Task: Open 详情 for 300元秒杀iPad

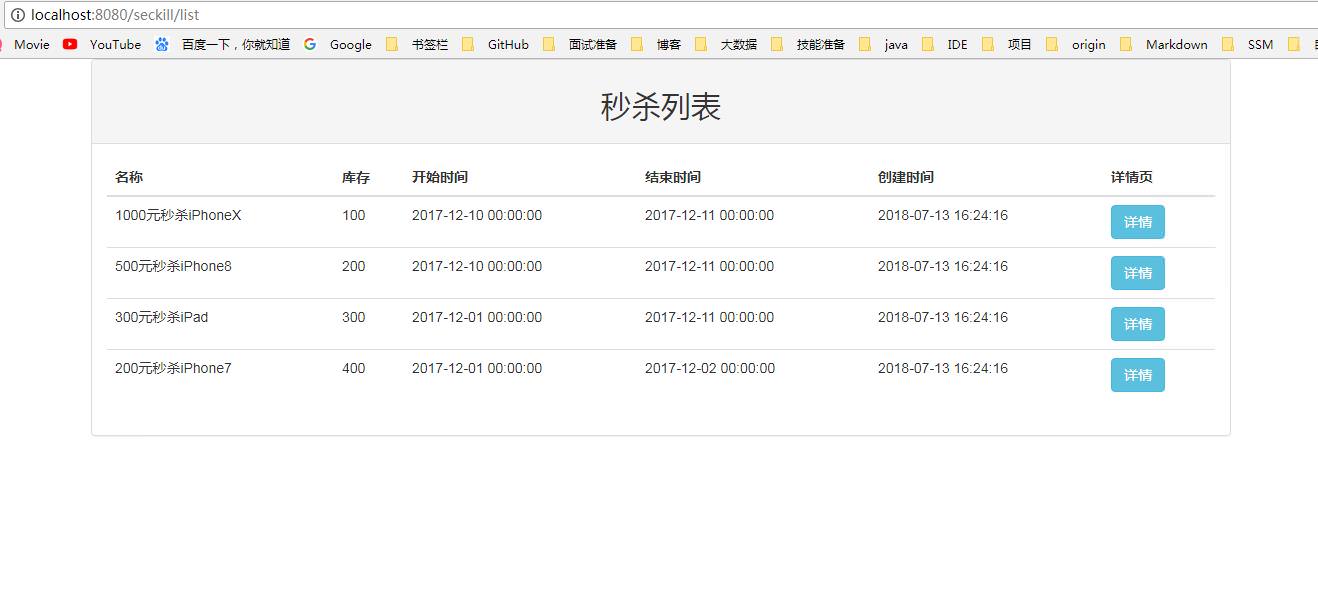Action: click(x=1138, y=324)
